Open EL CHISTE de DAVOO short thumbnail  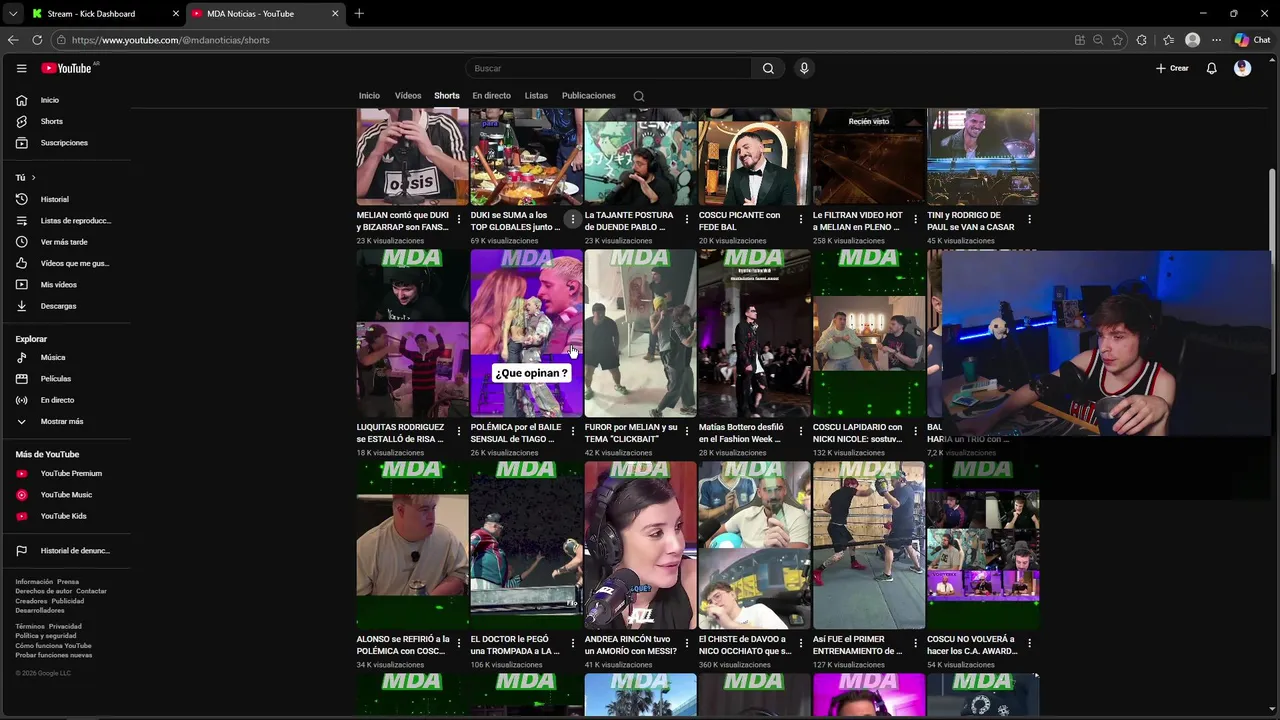[x=754, y=545]
